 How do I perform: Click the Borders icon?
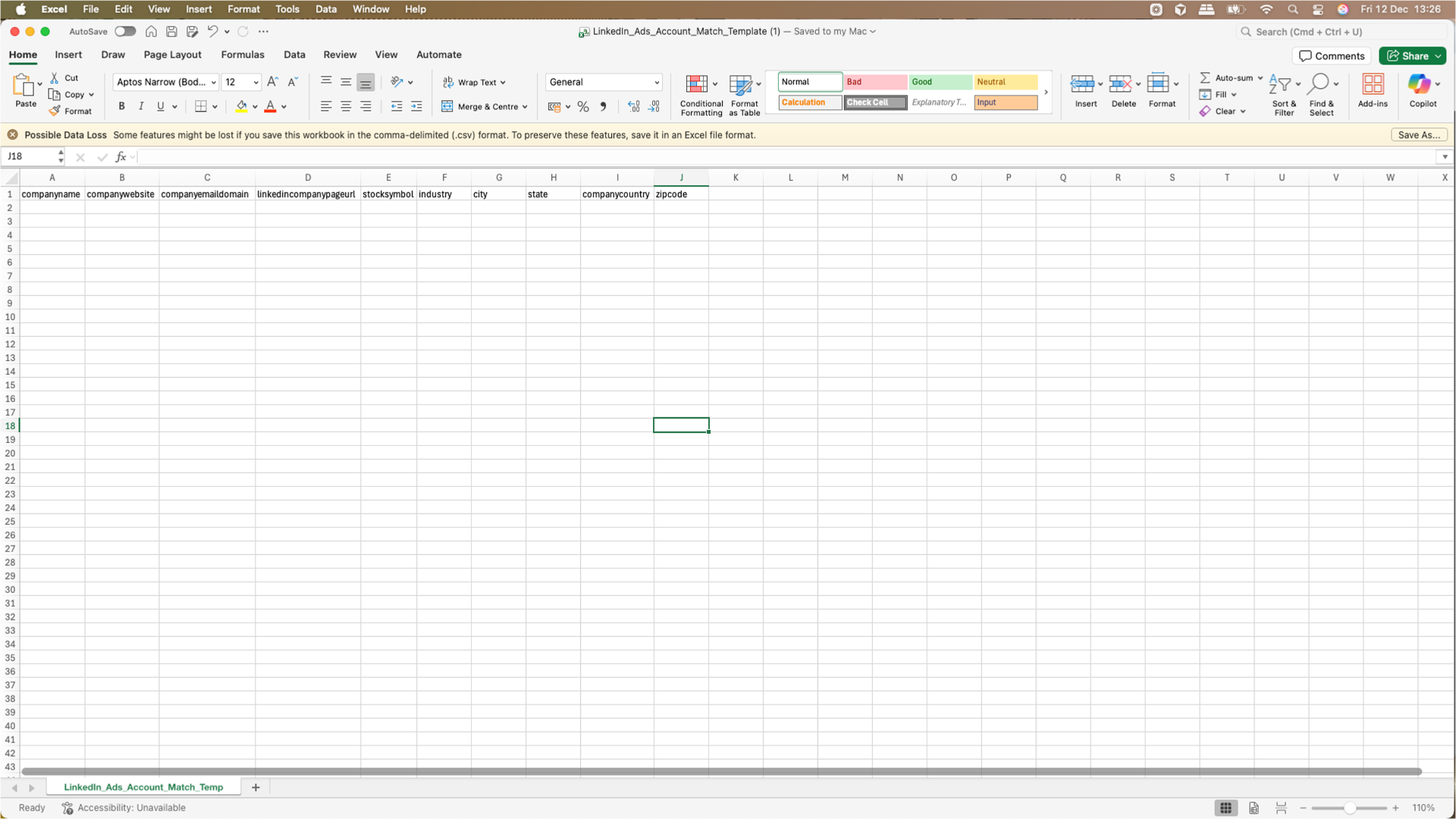201,107
